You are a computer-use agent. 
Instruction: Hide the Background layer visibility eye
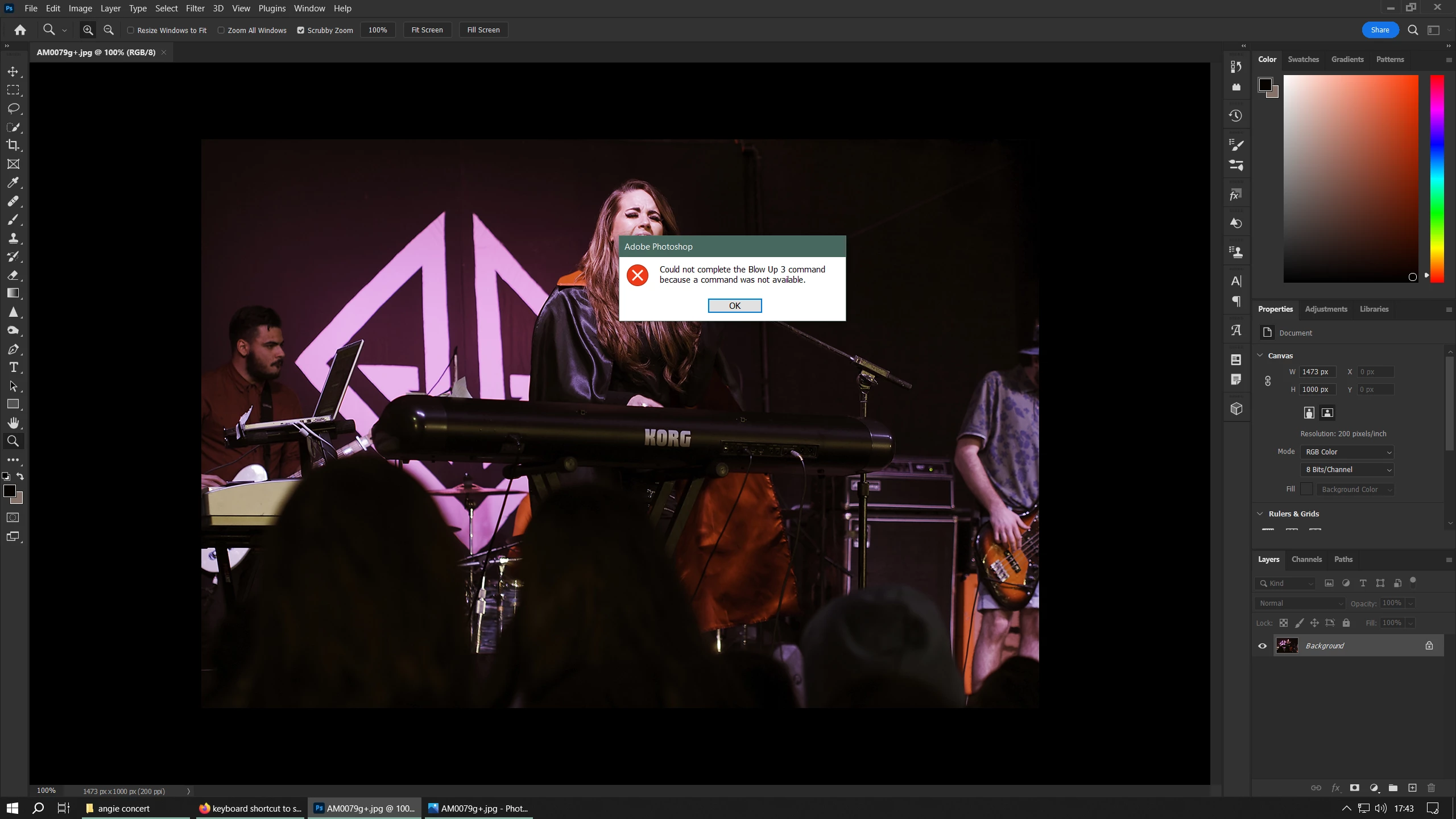[1262, 646]
